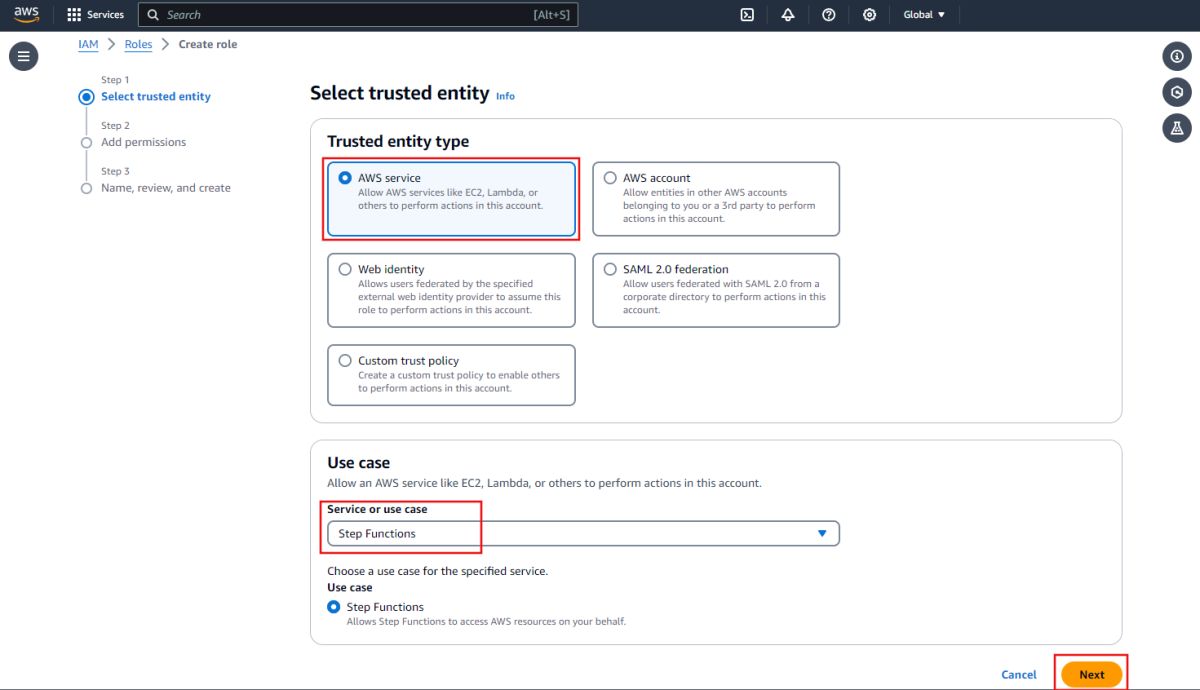The width and height of the screenshot is (1200, 690).
Task: Select the AWS service radio button
Action: click(345, 178)
